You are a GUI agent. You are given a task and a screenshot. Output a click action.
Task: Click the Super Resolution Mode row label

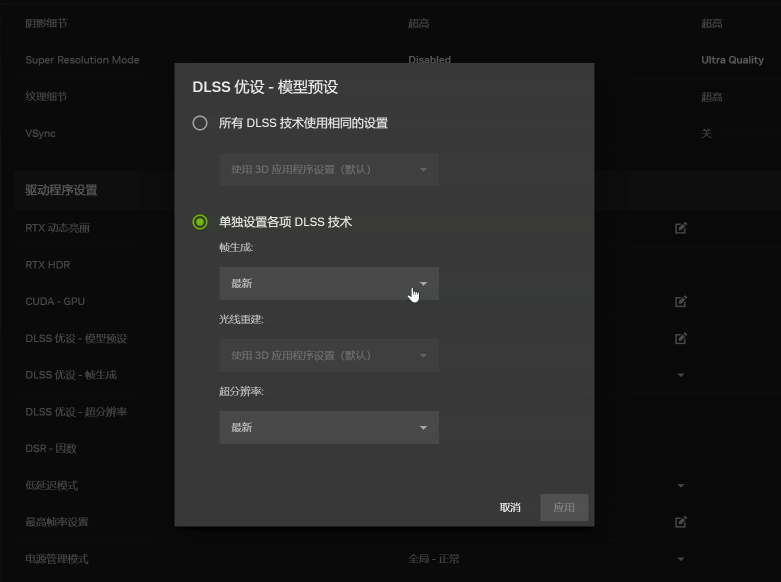tap(82, 60)
